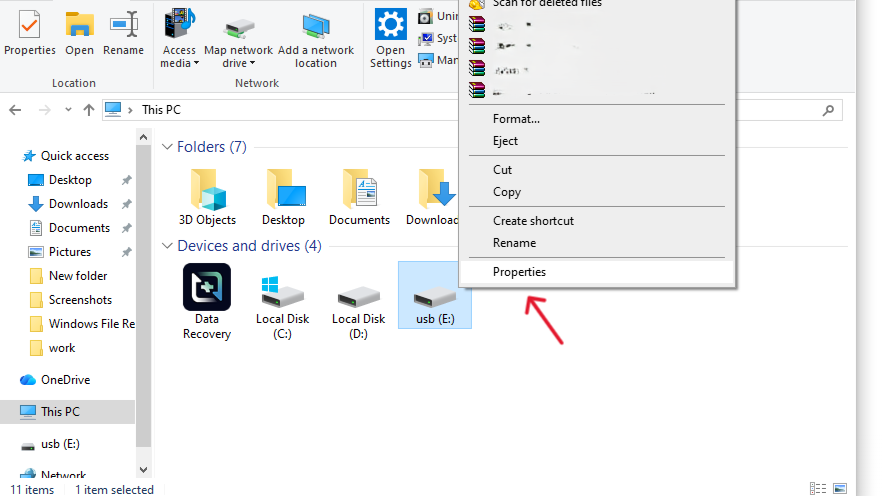Open usb (E:) in navigation pane

tap(60, 444)
